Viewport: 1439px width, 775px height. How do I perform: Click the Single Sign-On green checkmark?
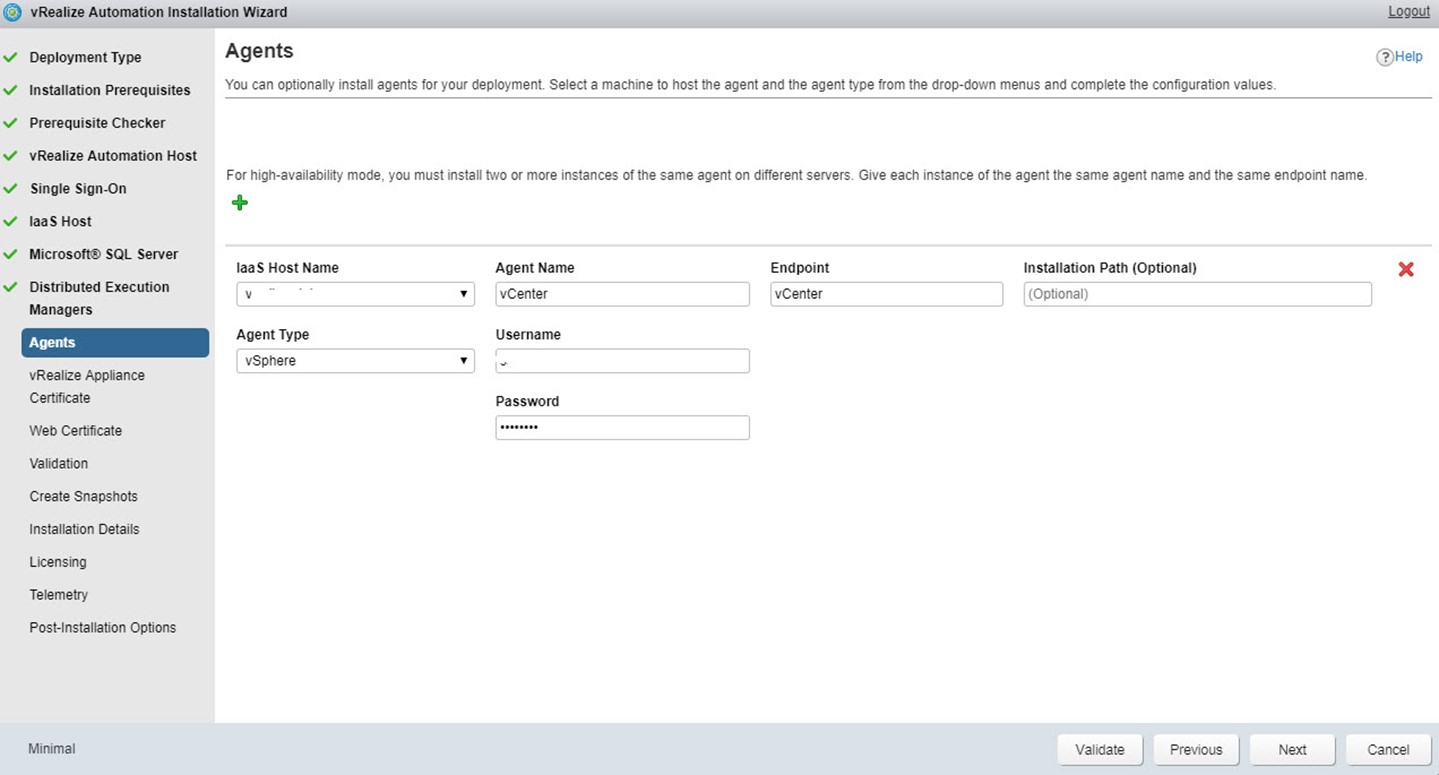11,189
